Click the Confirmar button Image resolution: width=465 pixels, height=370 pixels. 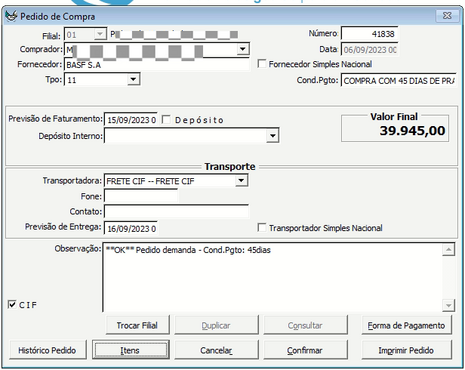305,350
